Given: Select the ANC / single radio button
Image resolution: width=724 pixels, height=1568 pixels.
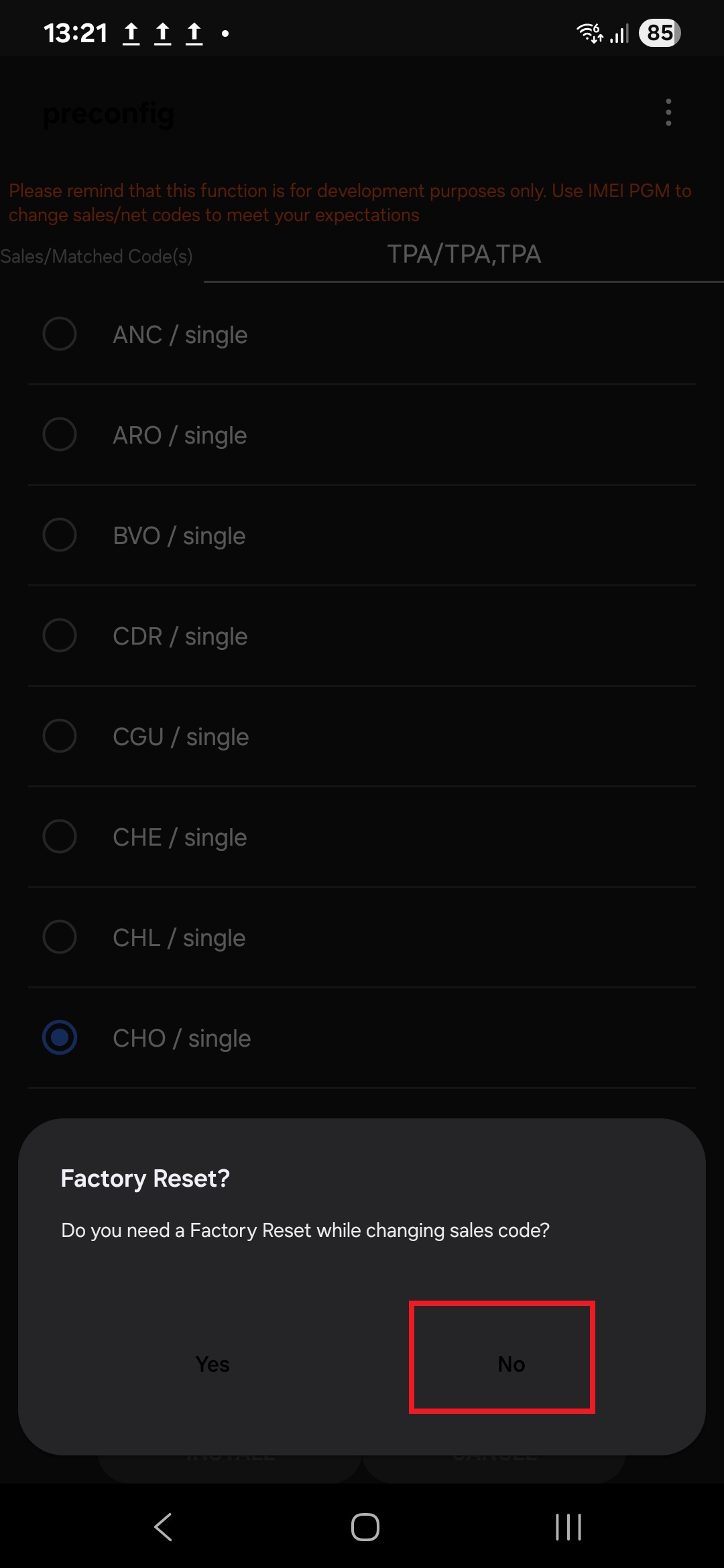Looking at the screenshot, I should (60, 334).
